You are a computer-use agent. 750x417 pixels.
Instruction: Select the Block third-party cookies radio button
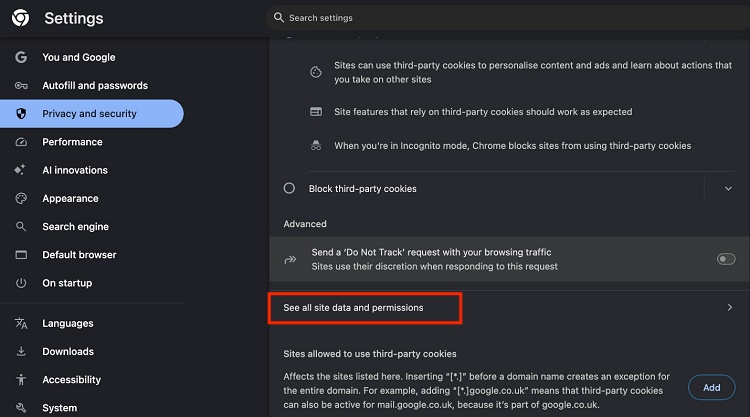point(289,188)
